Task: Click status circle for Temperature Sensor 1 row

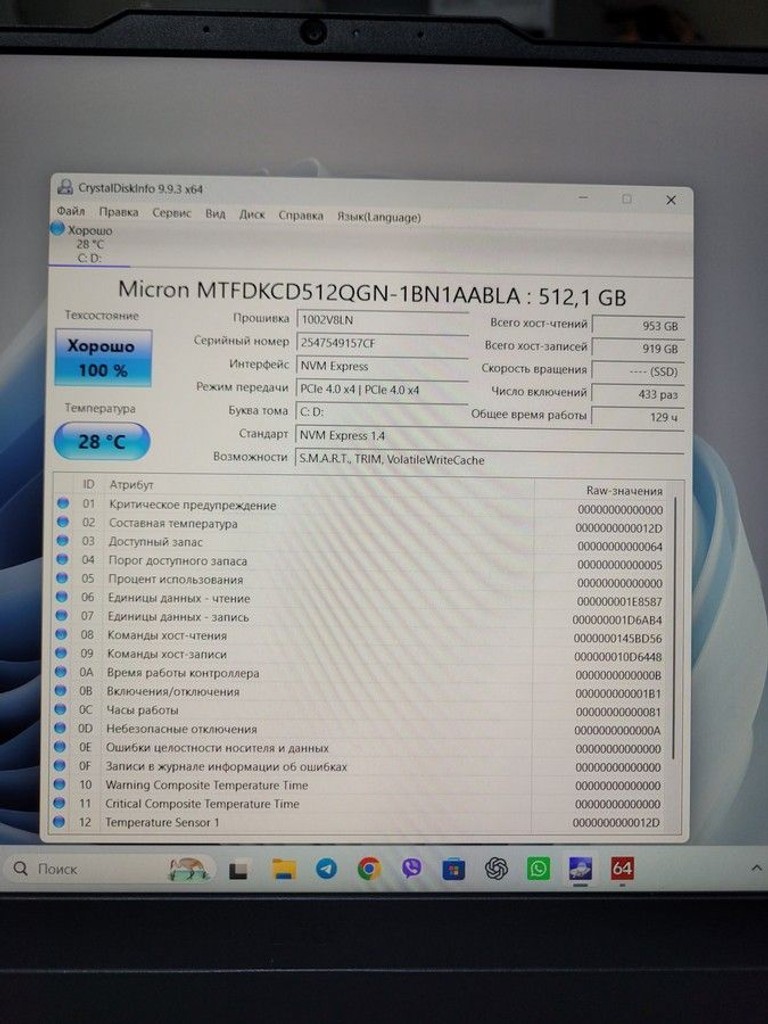Action: coord(59,822)
